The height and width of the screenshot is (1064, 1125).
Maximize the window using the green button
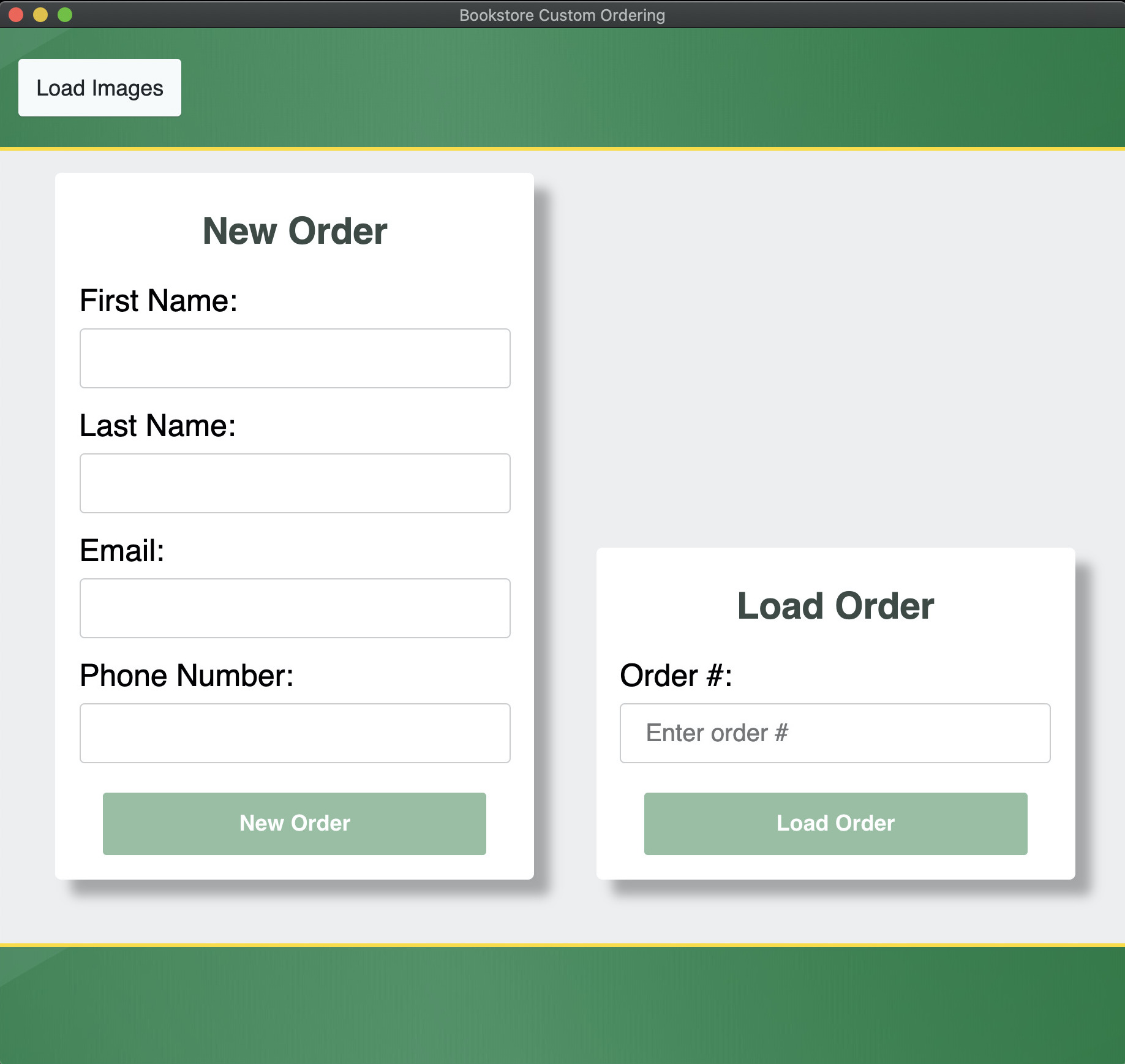(x=65, y=15)
